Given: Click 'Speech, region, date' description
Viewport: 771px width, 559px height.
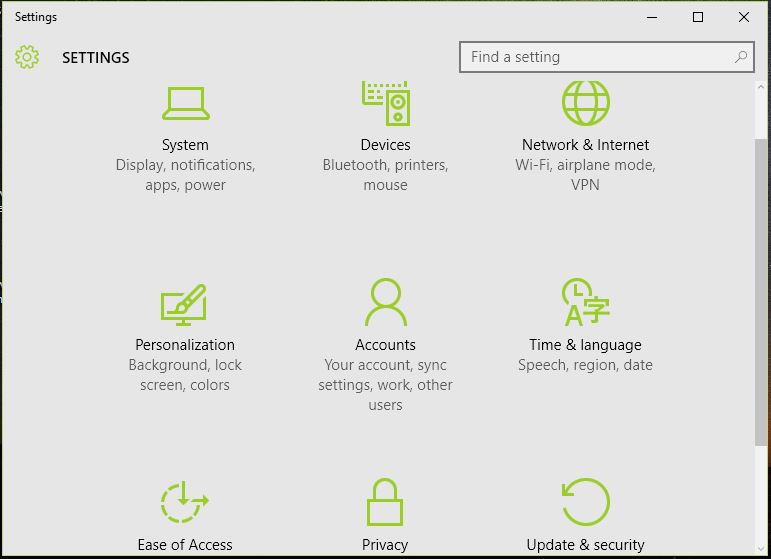Looking at the screenshot, I should [x=585, y=365].
